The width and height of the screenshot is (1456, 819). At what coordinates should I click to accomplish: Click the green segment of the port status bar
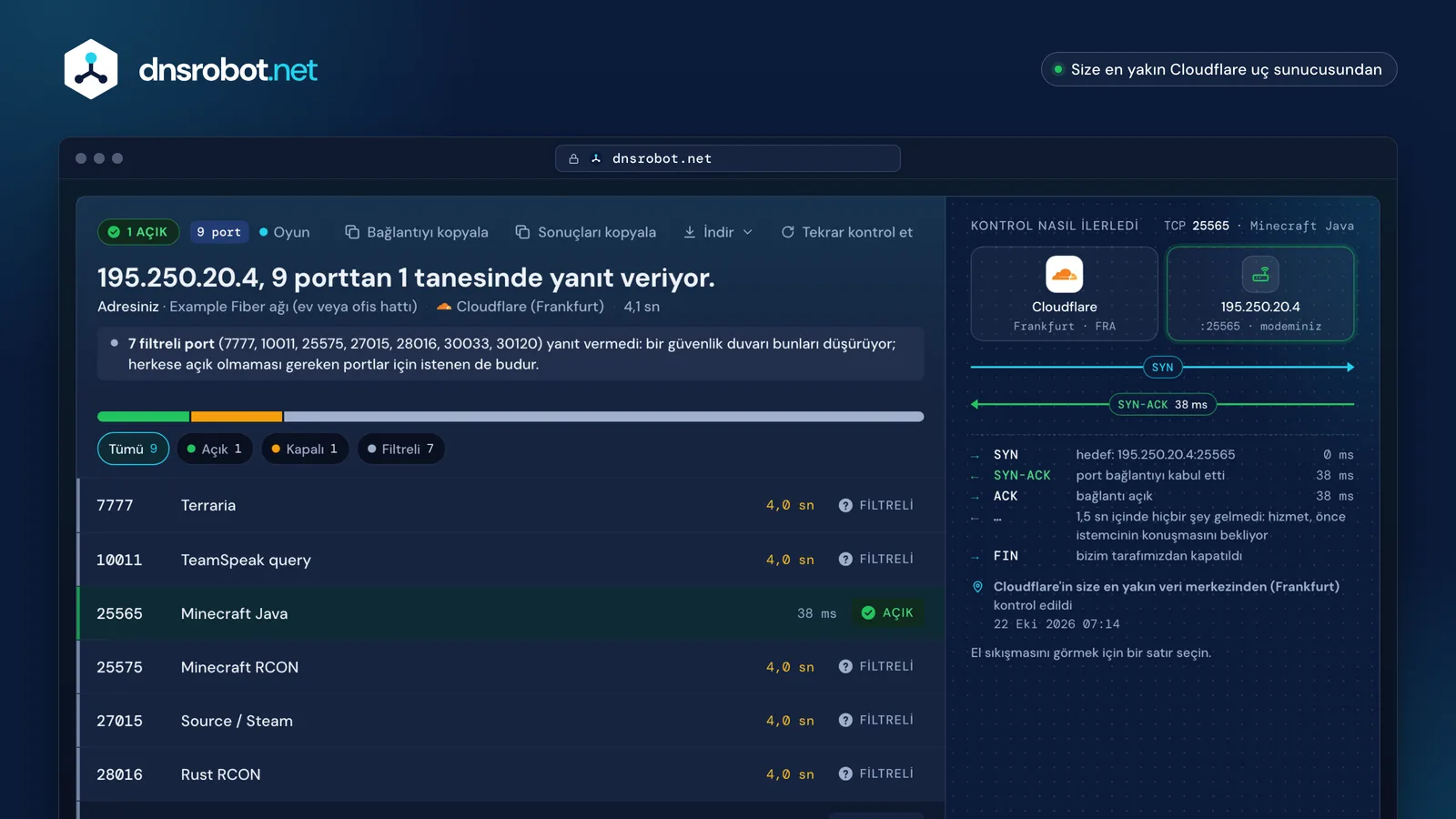(143, 417)
